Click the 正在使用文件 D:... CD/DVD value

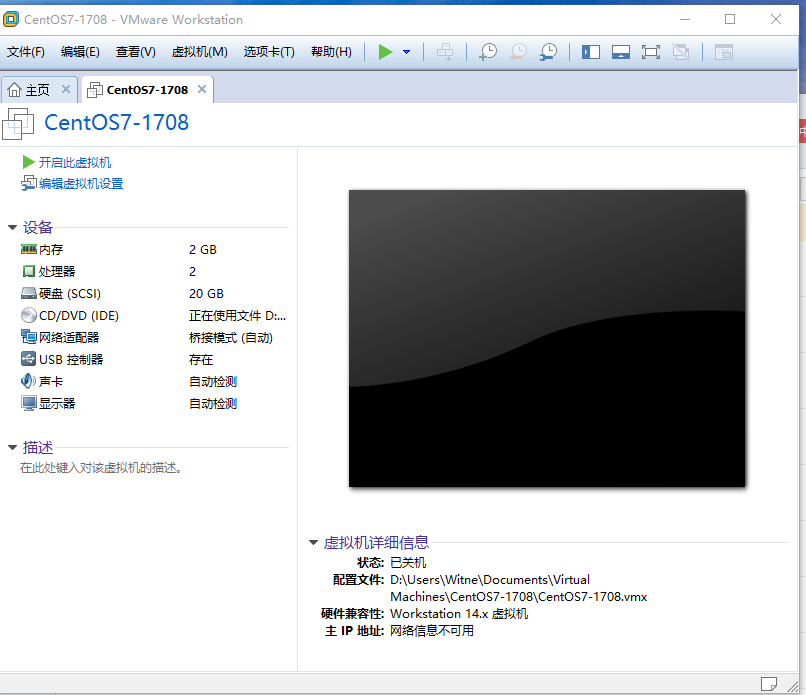pos(237,316)
